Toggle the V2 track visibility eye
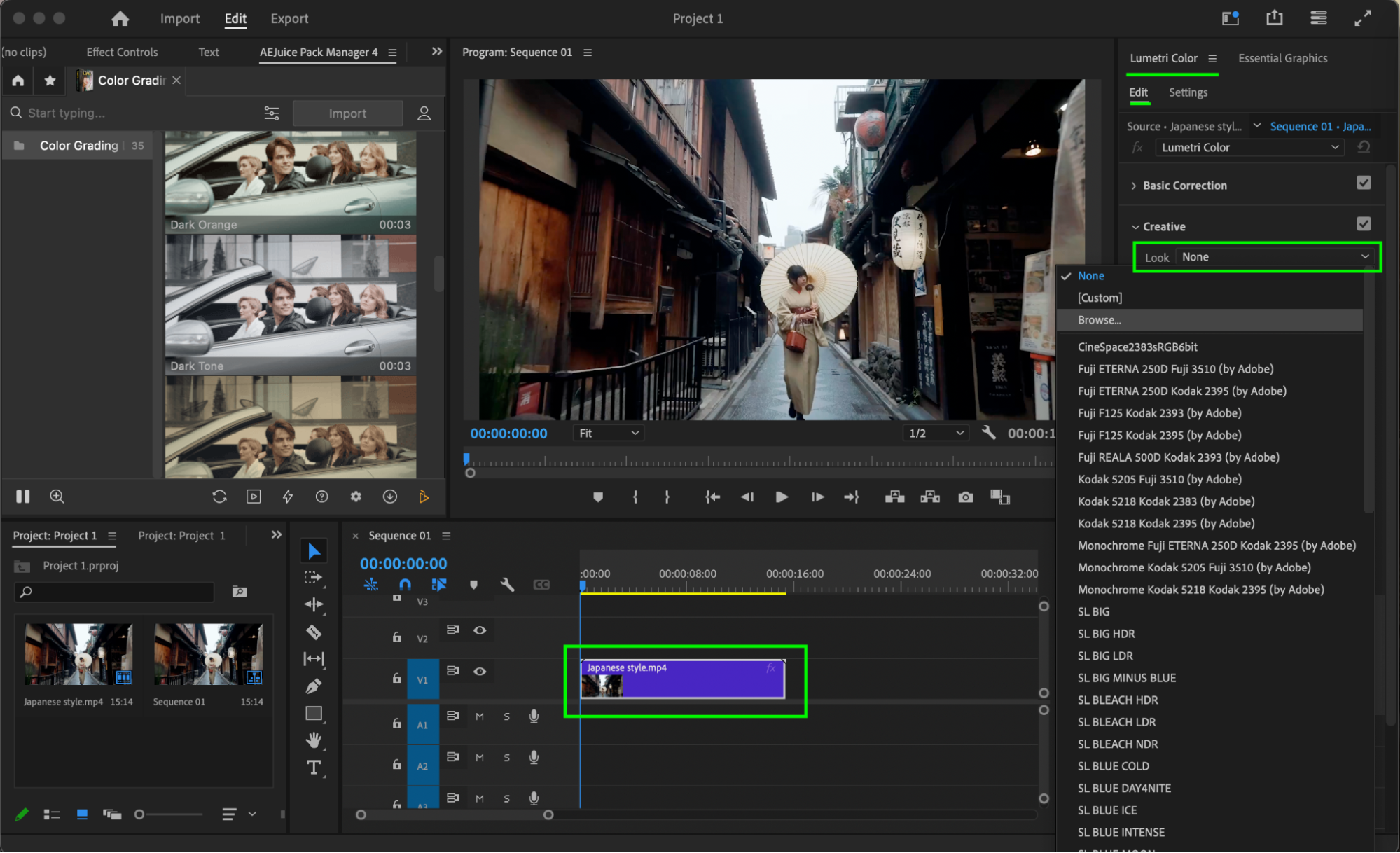This screenshot has width=1400, height=853. 480,630
